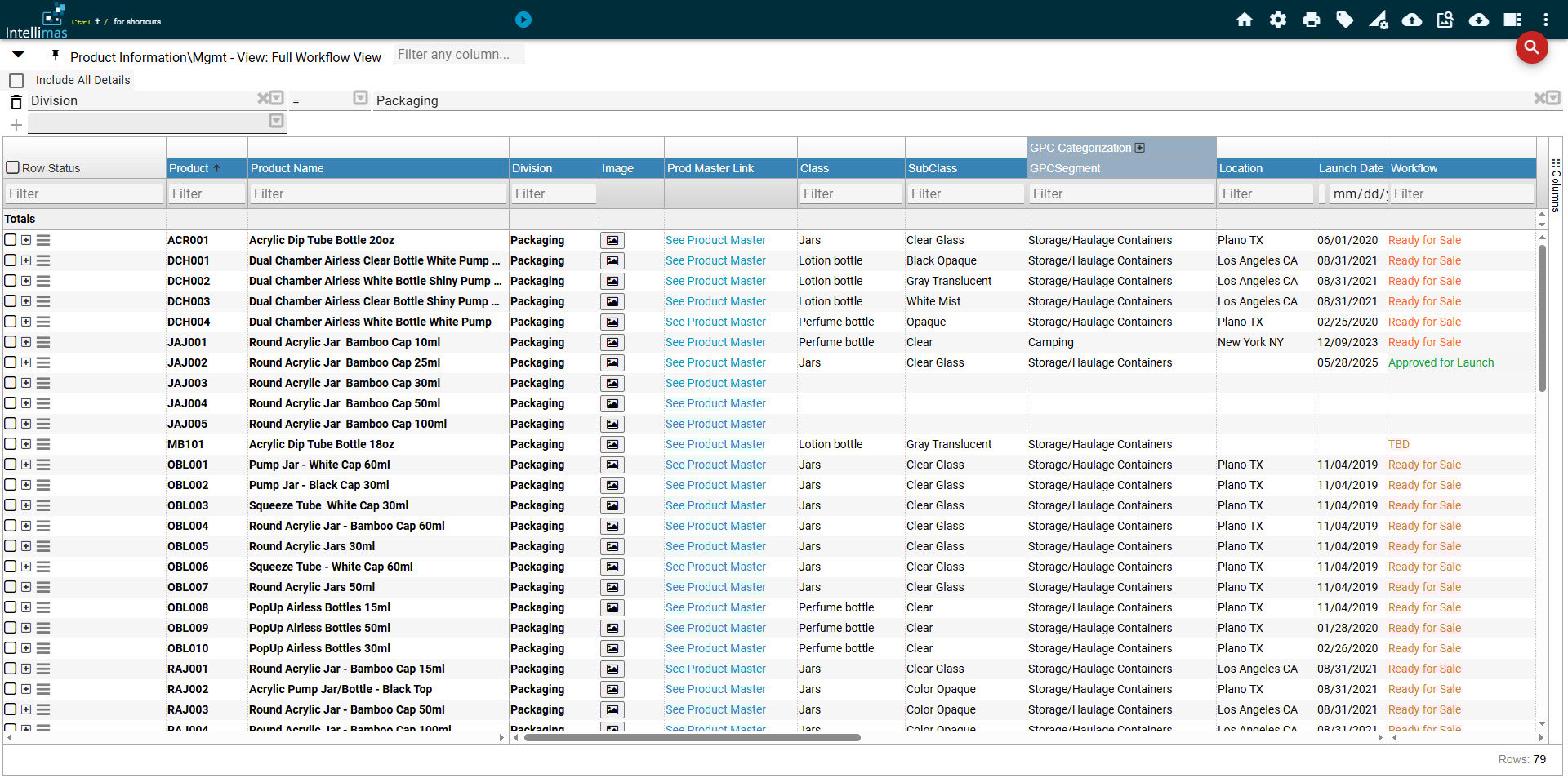Click the Filter any column search field

tap(459, 55)
